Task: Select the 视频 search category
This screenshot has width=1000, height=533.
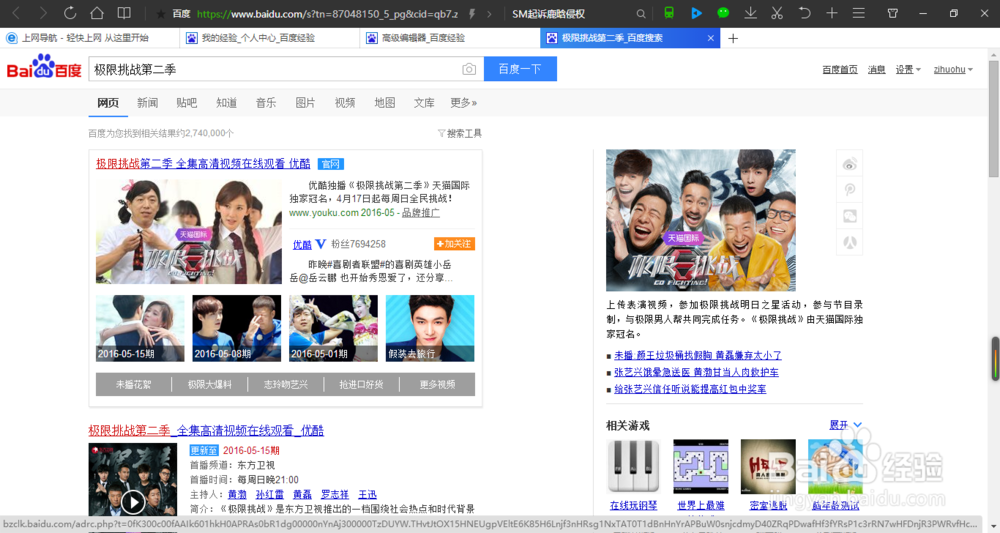Action: coord(345,103)
